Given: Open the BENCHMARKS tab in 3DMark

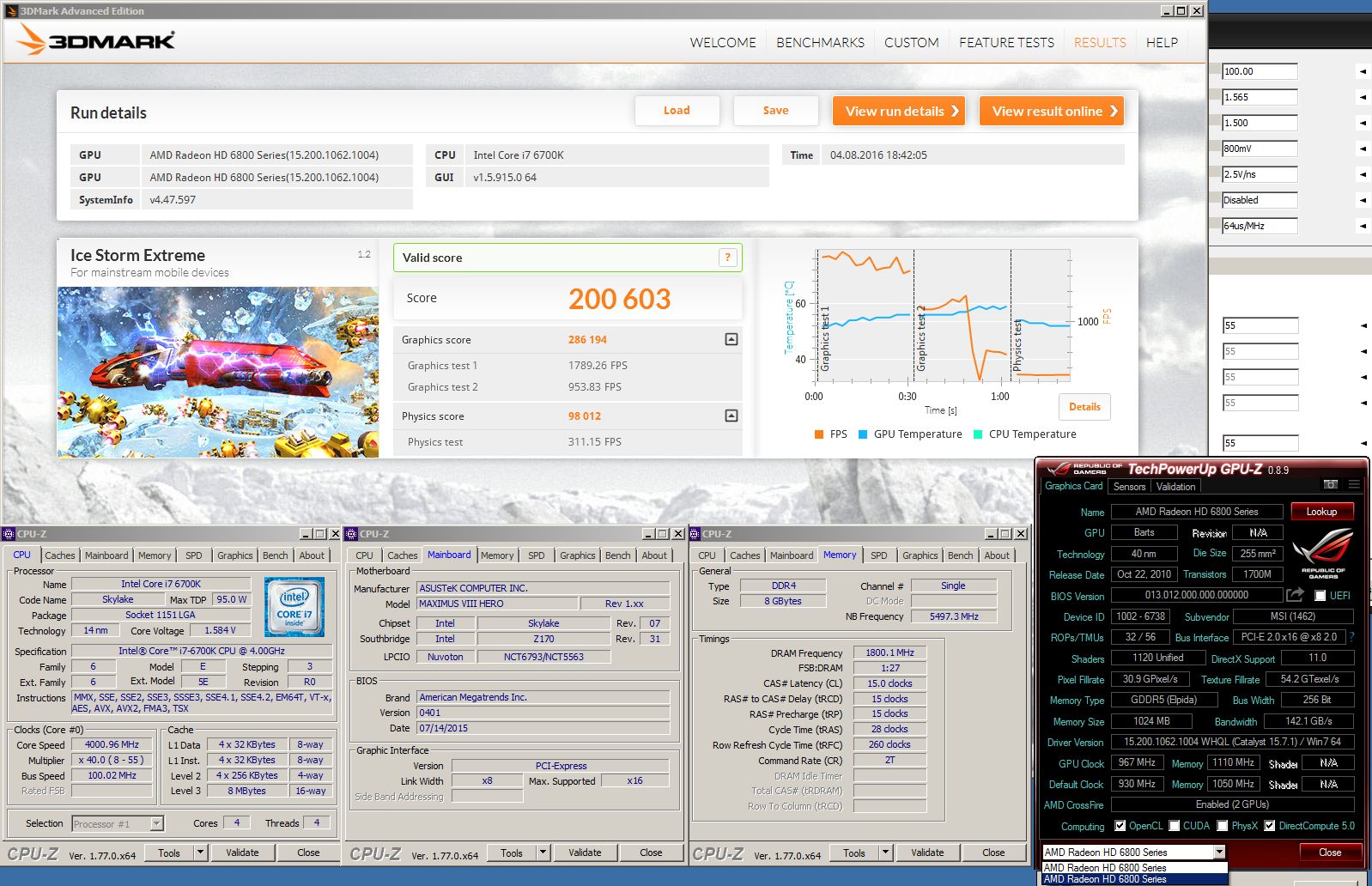Looking at the screenshot, I should tap(820, 42).
